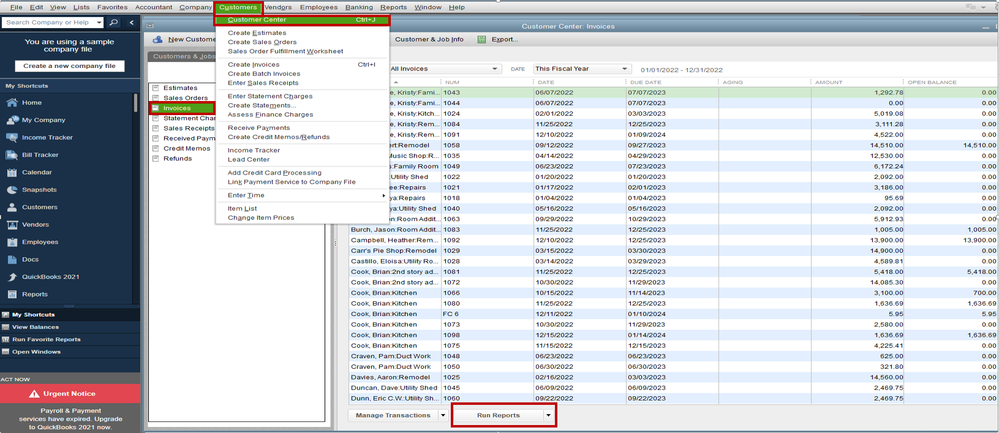Screen dimensions: 999x433
Task: Open Snapshots from the sidebar
Action: click(39, 190)
